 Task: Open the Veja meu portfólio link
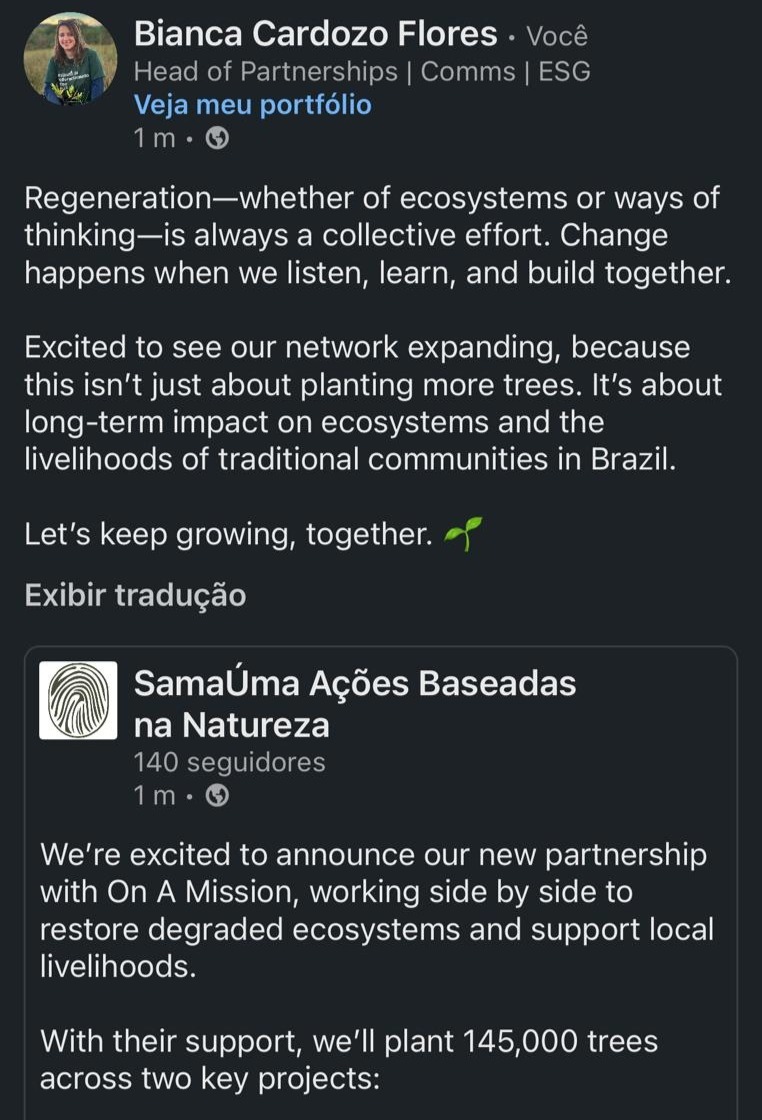click(x=252, y=105)
